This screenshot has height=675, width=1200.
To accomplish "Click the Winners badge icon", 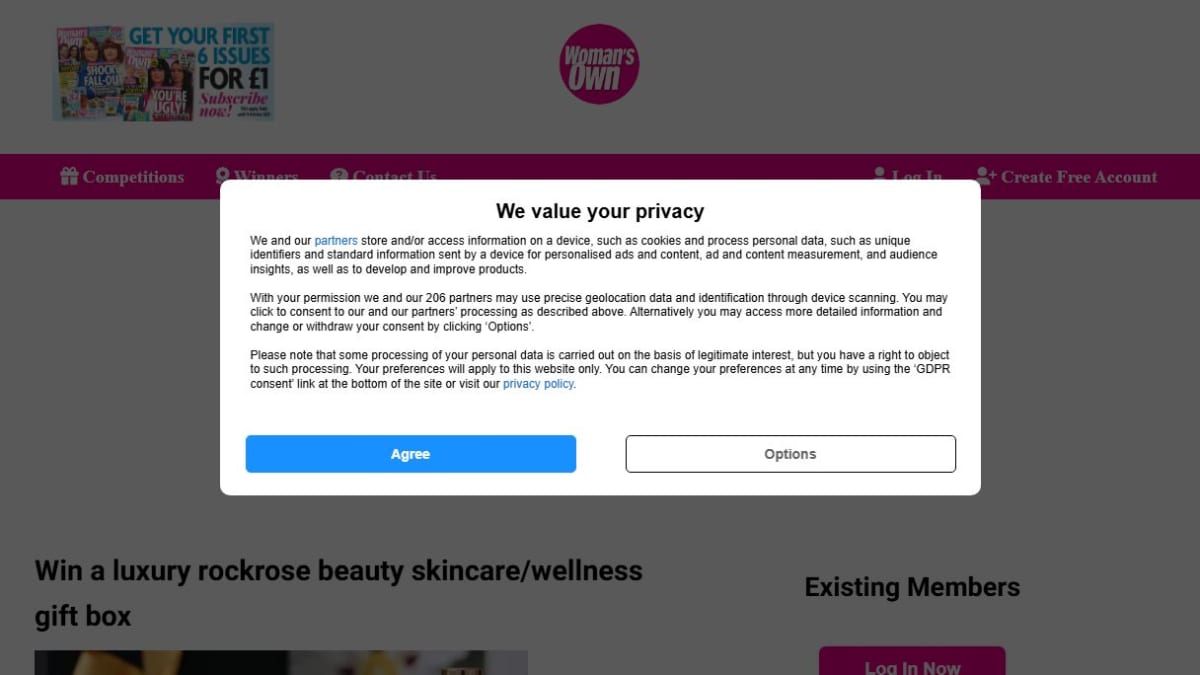I will (223, 176).
